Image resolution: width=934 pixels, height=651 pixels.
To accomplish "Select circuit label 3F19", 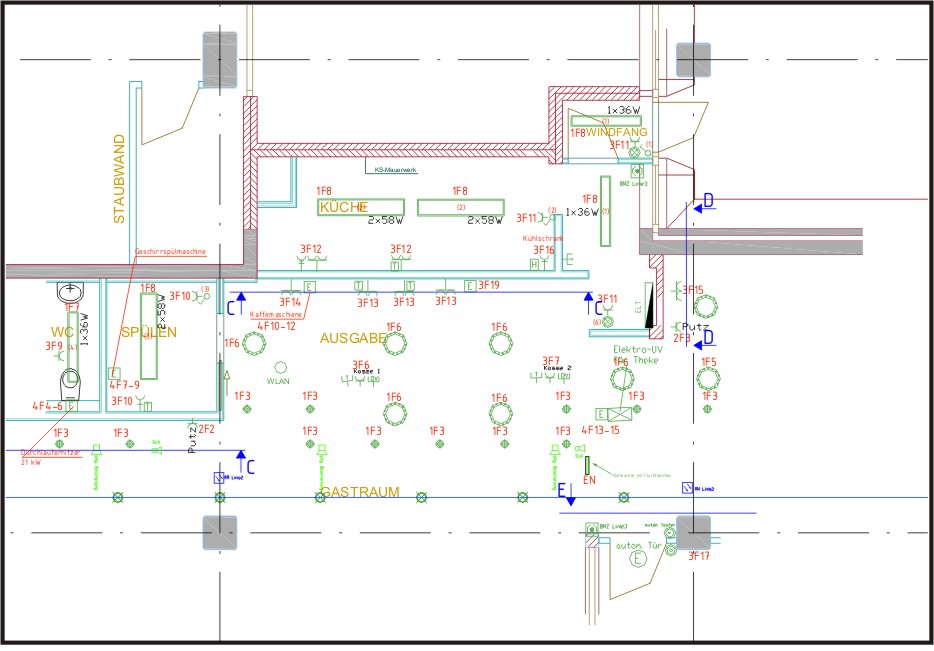I will pos(489,285).
